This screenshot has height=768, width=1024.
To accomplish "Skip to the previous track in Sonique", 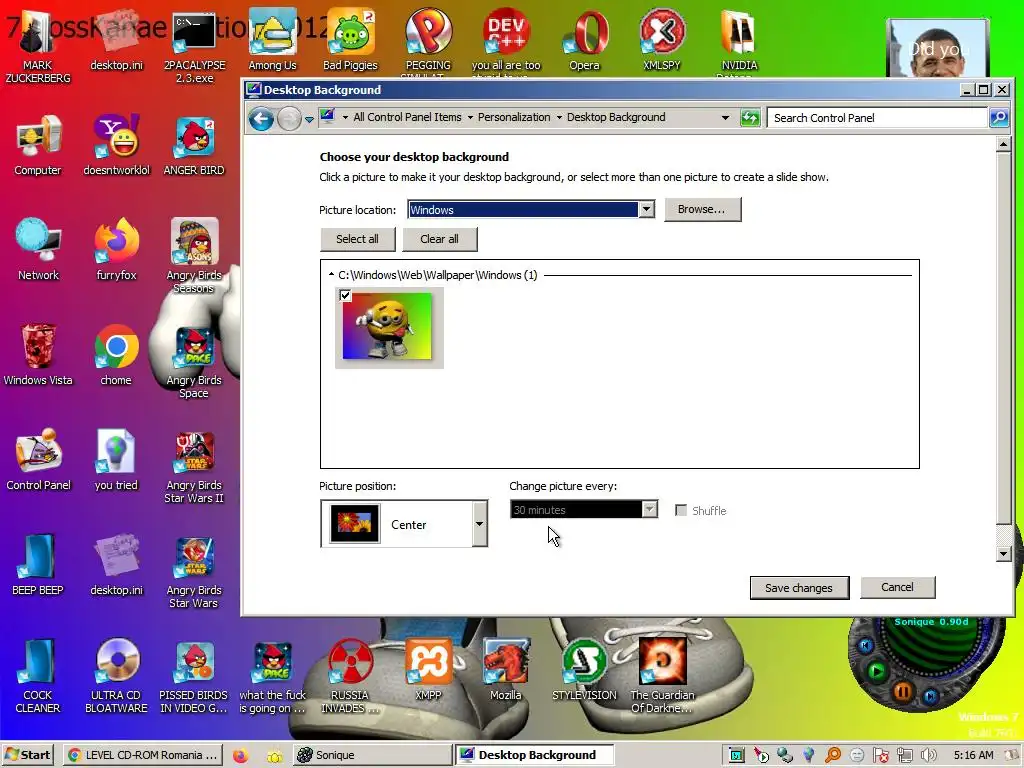I will point(866,646).
